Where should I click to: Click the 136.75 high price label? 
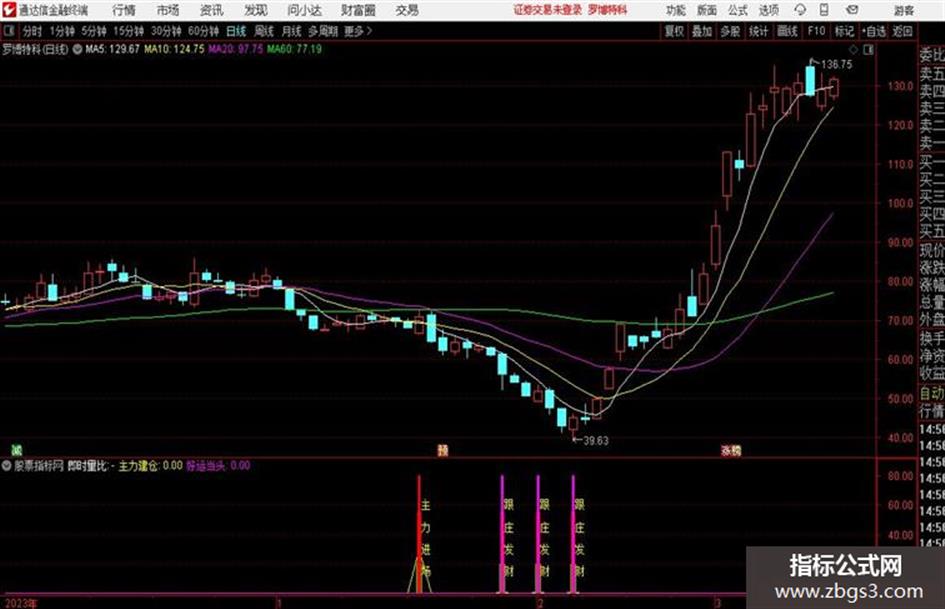(x=836, y=65)
